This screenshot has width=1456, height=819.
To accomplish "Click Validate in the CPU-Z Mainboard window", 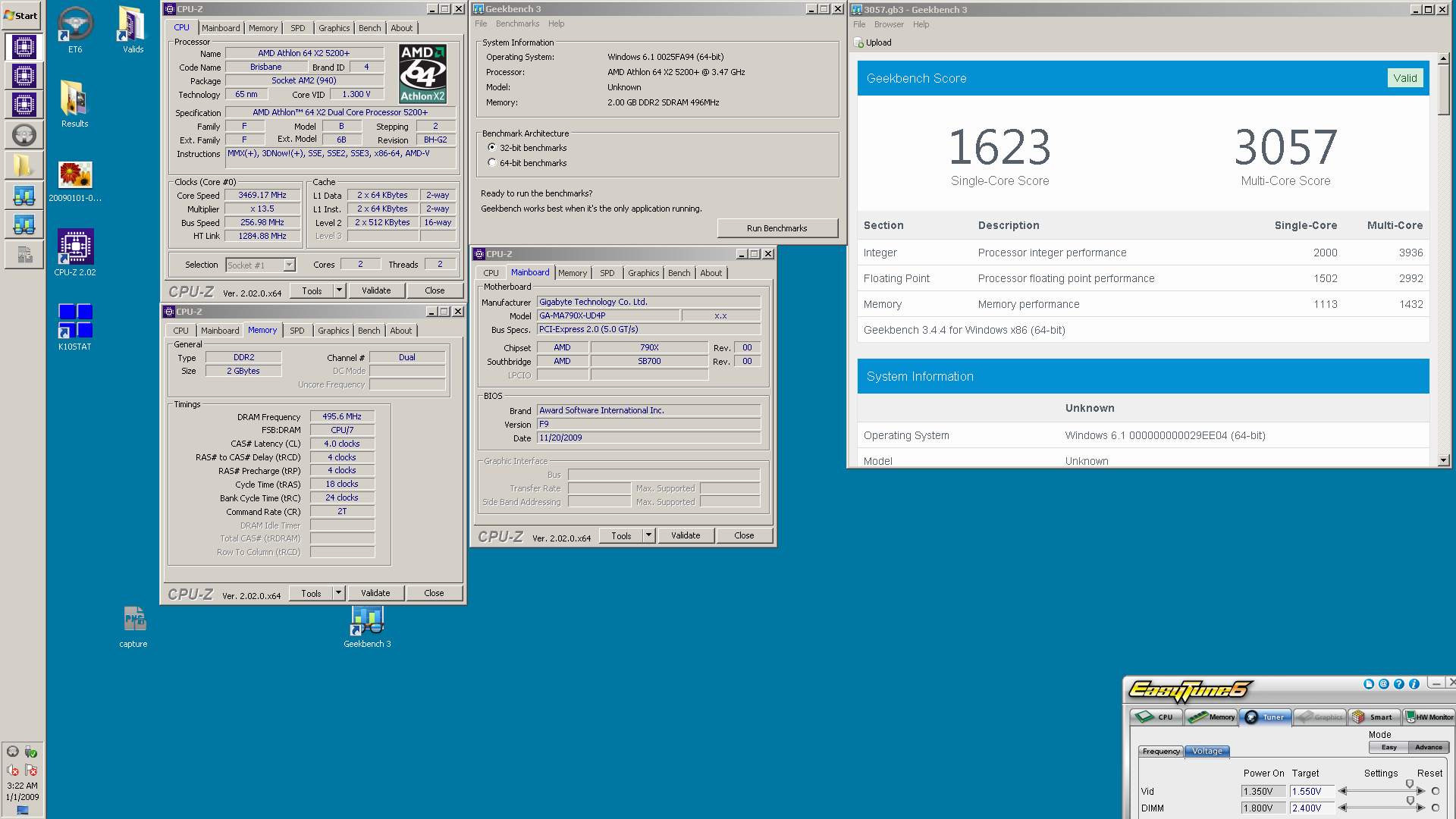I will (x=686, y=535).
